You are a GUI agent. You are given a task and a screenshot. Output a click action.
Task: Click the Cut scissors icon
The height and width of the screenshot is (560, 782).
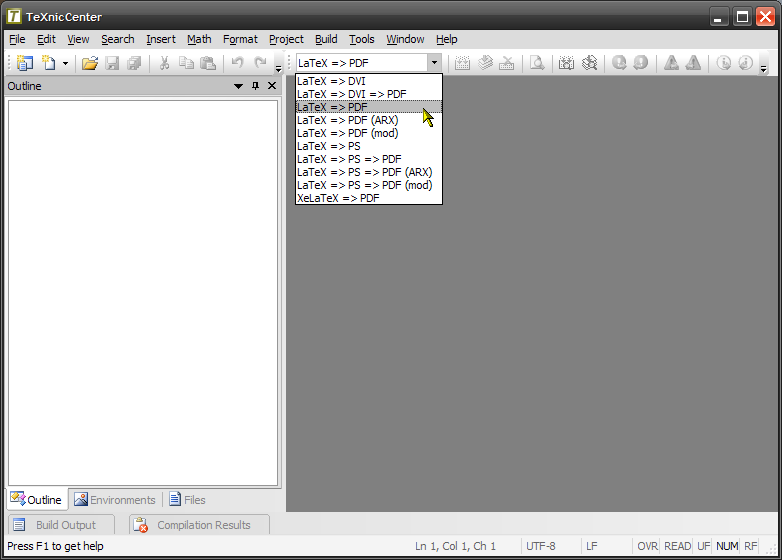pyautogui.click(x=164, y=63)
